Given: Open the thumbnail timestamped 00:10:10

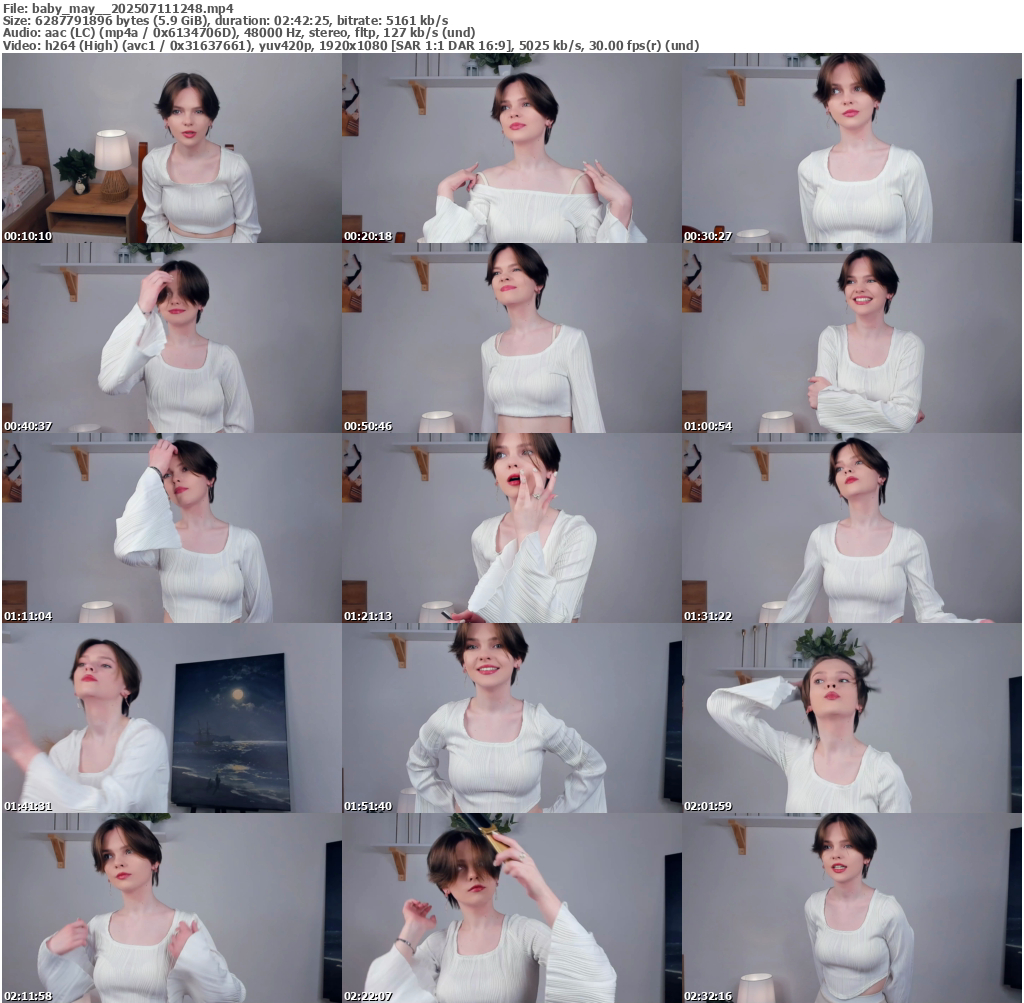Looking at the screenshot, I should [171, 148].
